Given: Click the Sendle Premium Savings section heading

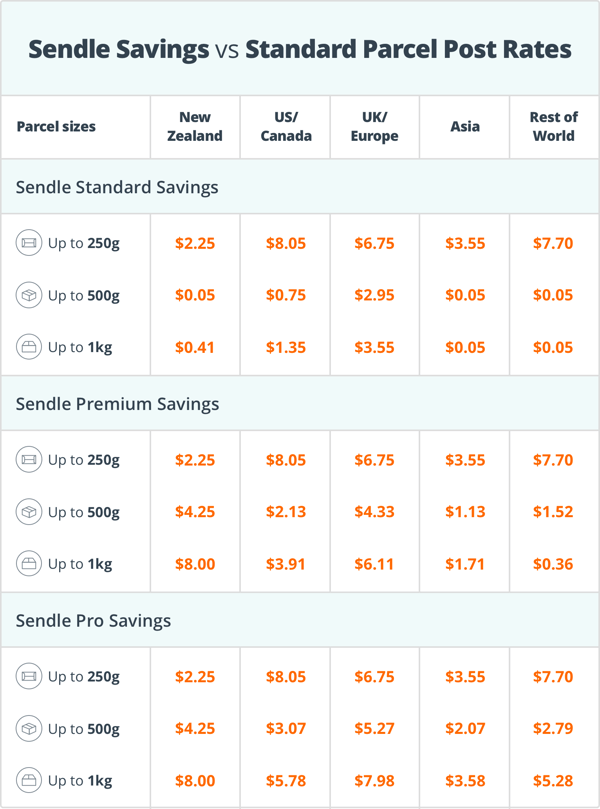Looking at the screenshot, I should coord(117,403).
